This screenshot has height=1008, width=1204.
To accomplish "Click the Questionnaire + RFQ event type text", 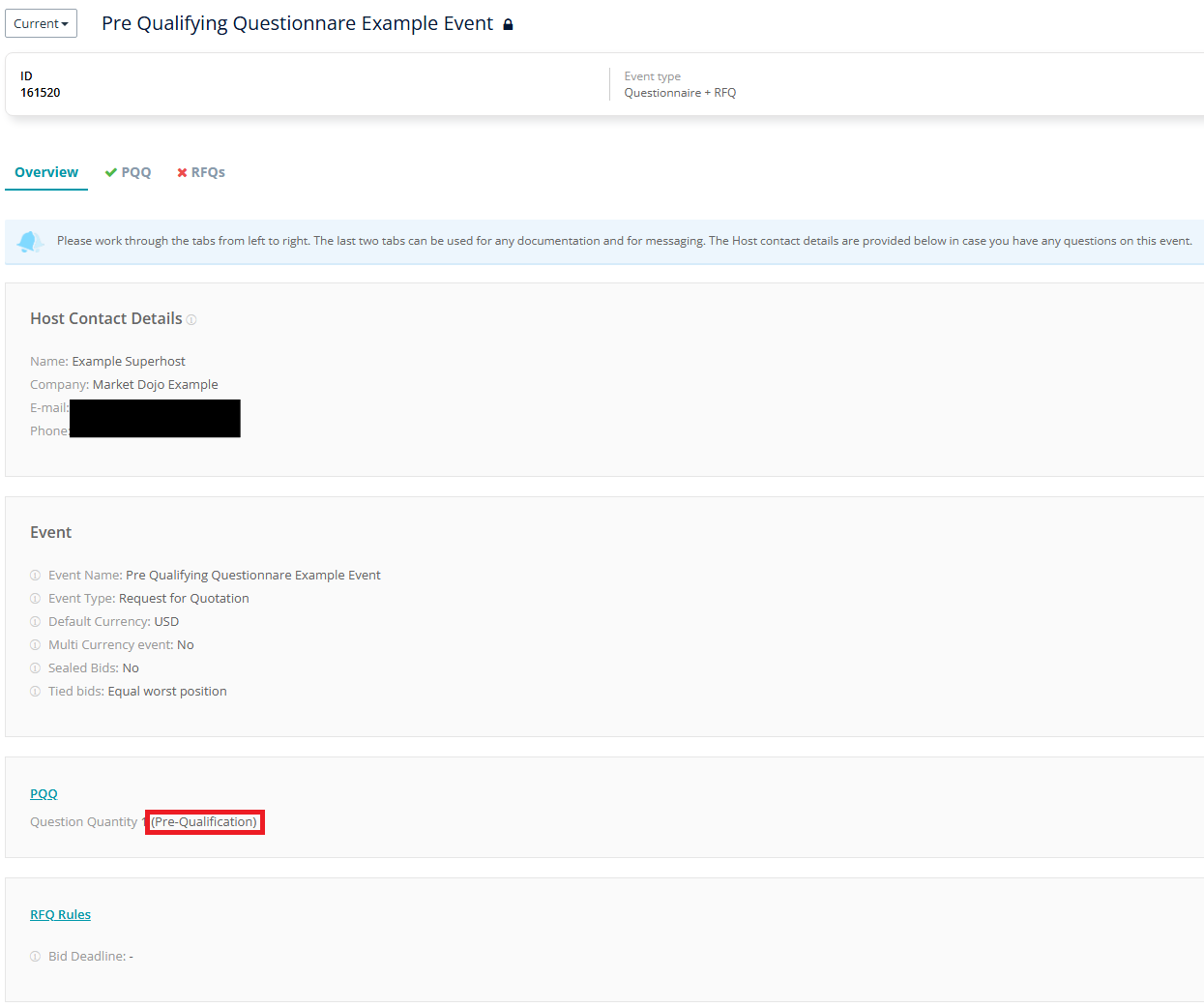I will (680, 93).
